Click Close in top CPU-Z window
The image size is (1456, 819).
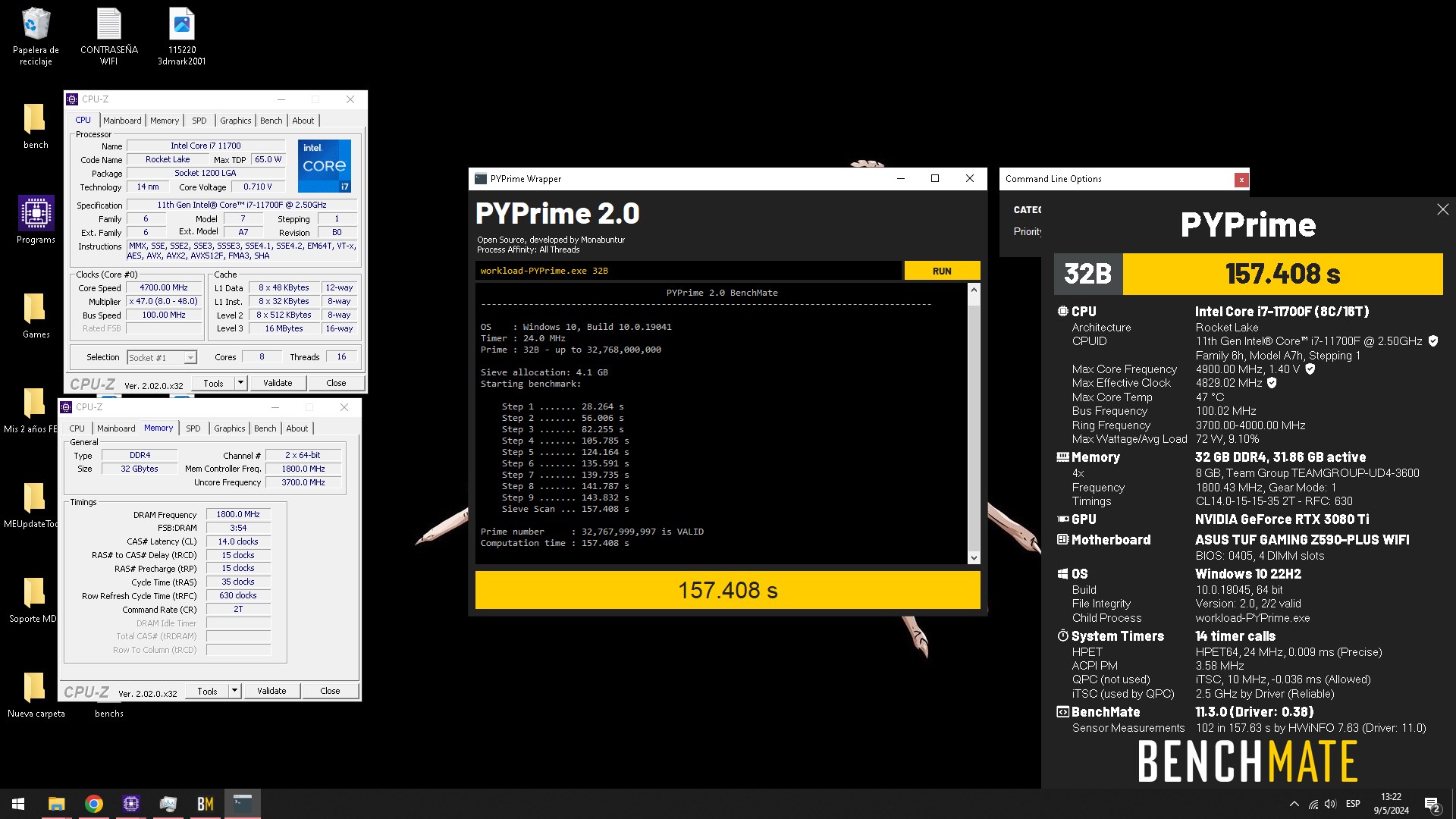click(336, 383)
